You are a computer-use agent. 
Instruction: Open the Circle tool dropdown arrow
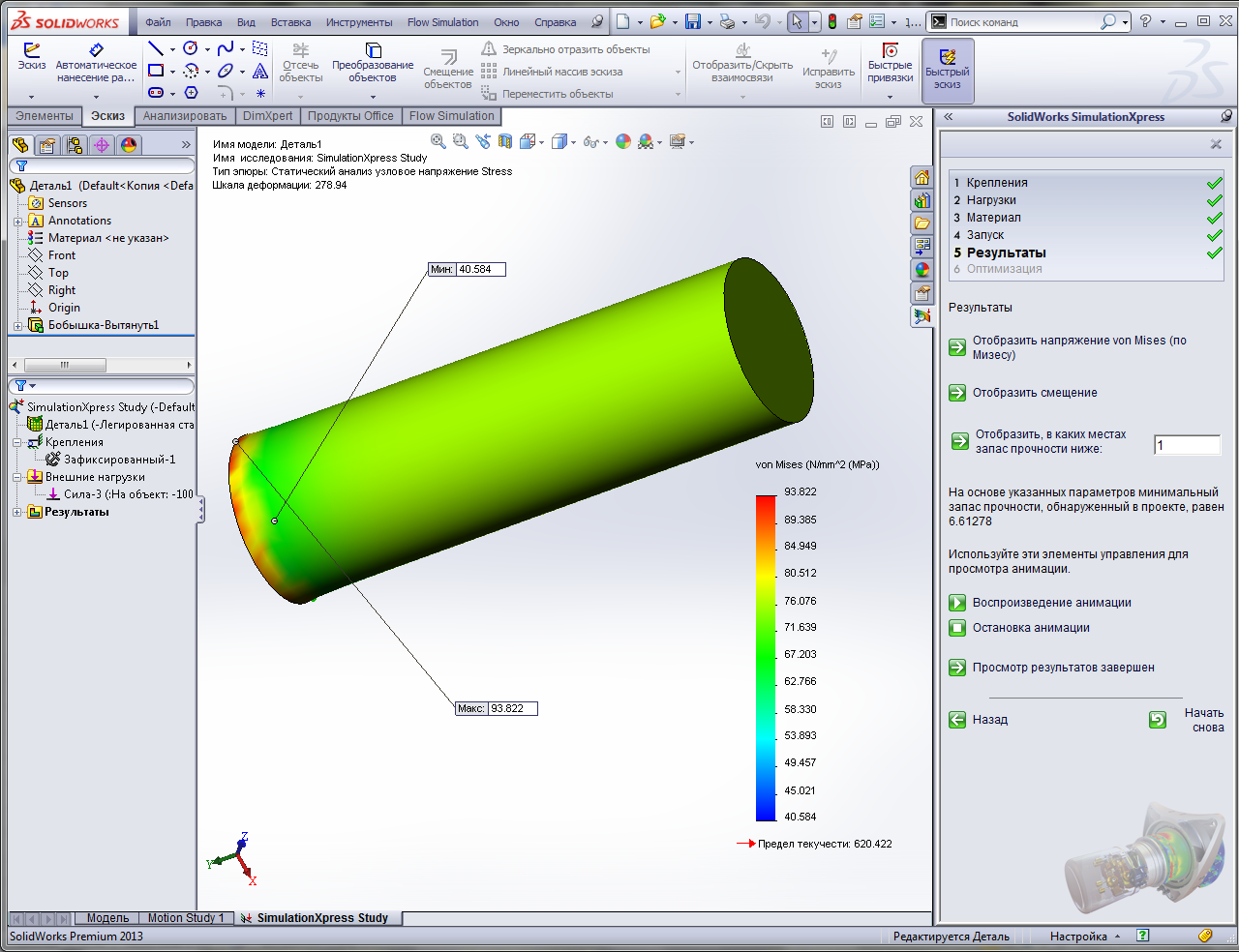(207, 49)
